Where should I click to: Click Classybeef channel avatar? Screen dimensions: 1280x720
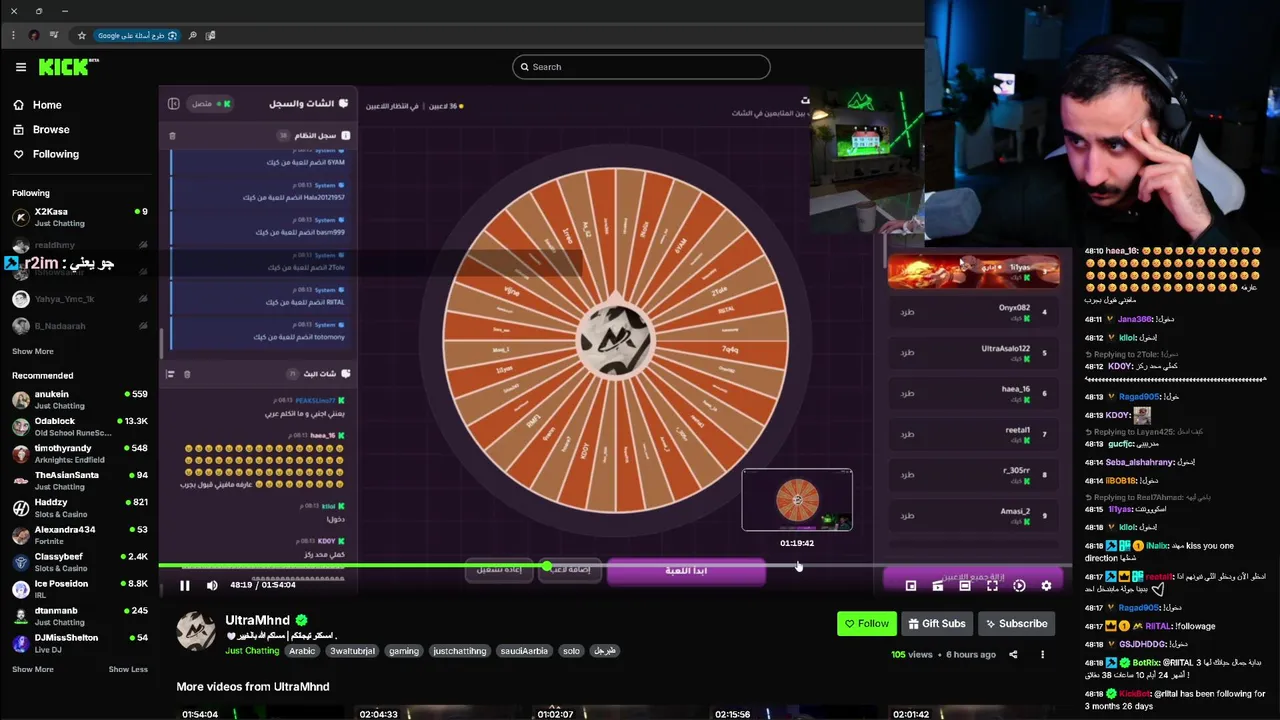[21, 562]
